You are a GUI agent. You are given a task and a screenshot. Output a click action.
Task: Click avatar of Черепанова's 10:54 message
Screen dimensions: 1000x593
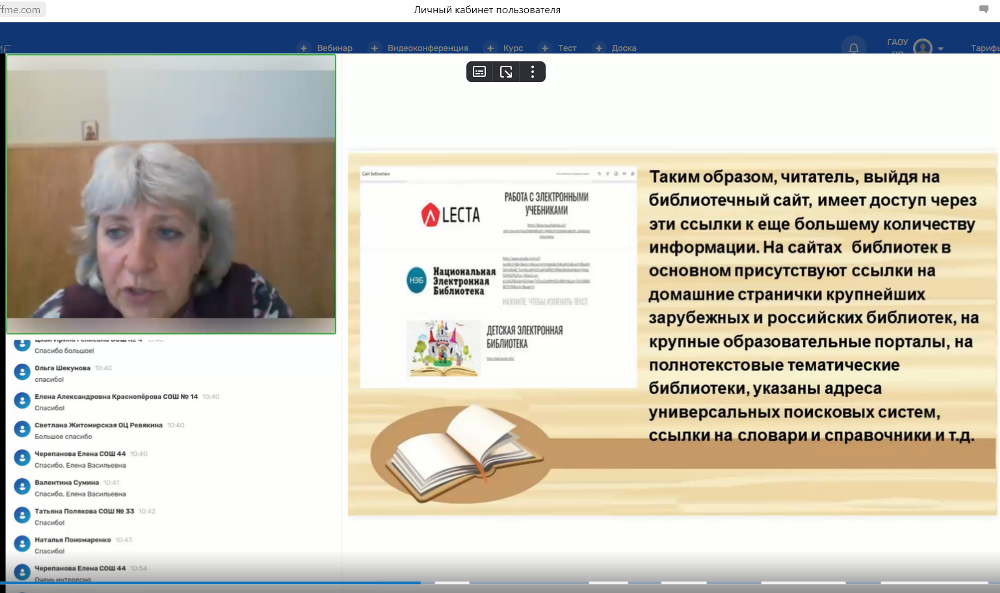[x=22, y=573]
